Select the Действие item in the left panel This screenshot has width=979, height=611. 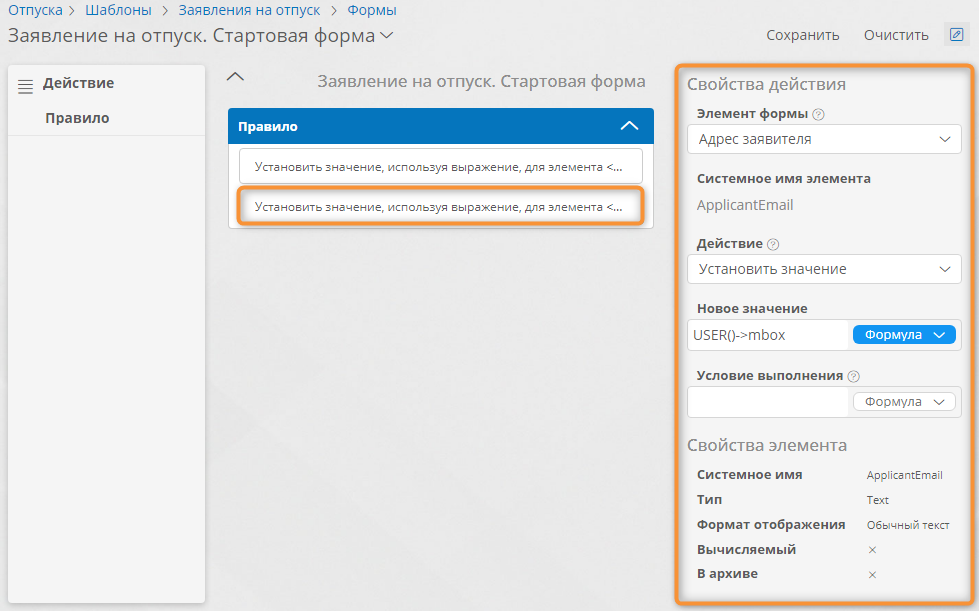point(78,83)
